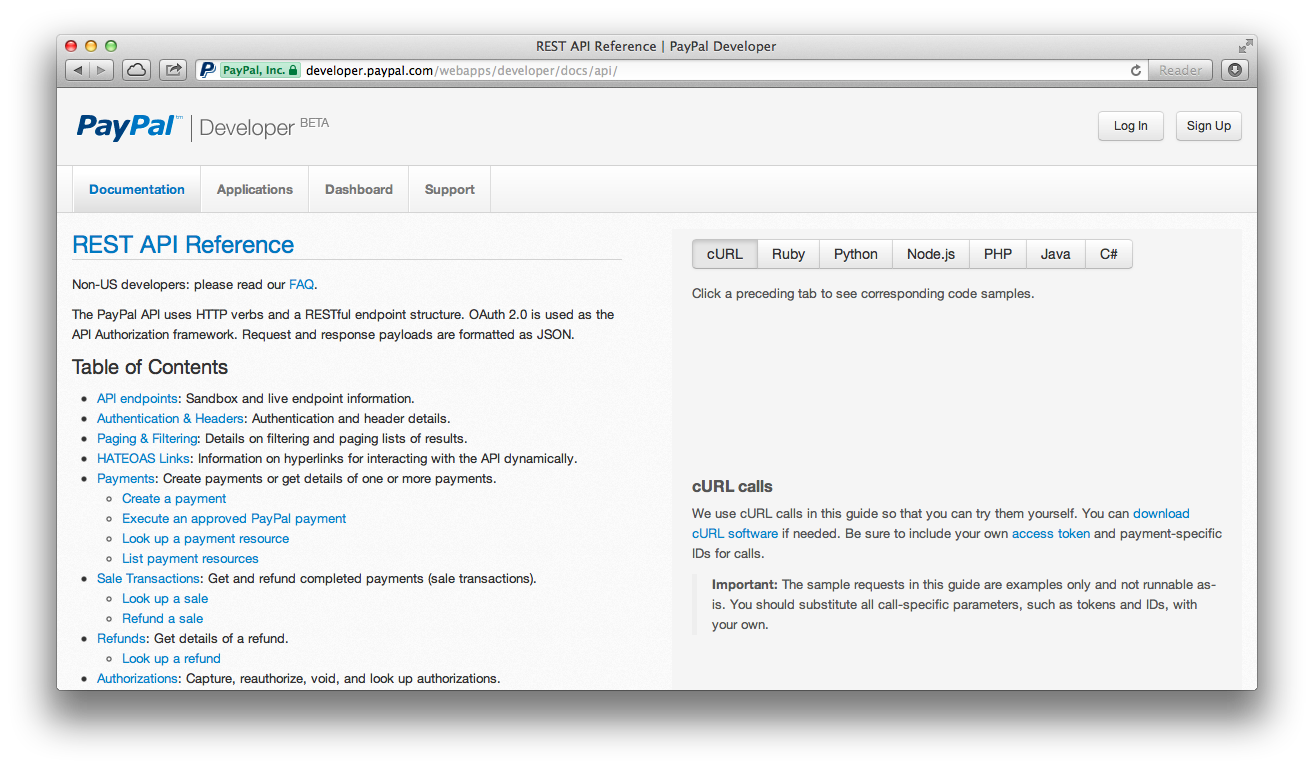Select the C# code sample tab
This screenshot has width=1314, height=769.
tap(1109, 254)
